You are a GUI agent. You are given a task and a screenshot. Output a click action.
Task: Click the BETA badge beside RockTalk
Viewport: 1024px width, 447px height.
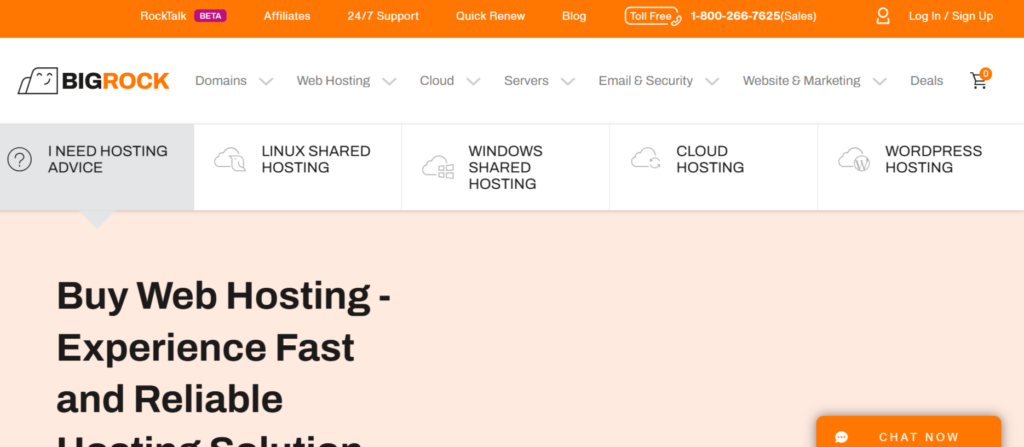click(x=210, y=16)
